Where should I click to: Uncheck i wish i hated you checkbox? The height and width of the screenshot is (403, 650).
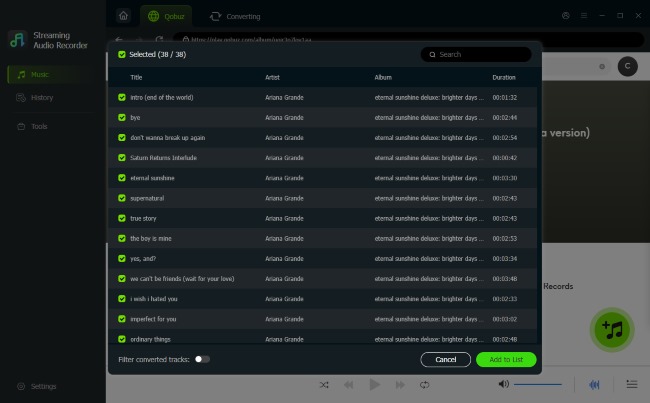[x=121, y=299]
